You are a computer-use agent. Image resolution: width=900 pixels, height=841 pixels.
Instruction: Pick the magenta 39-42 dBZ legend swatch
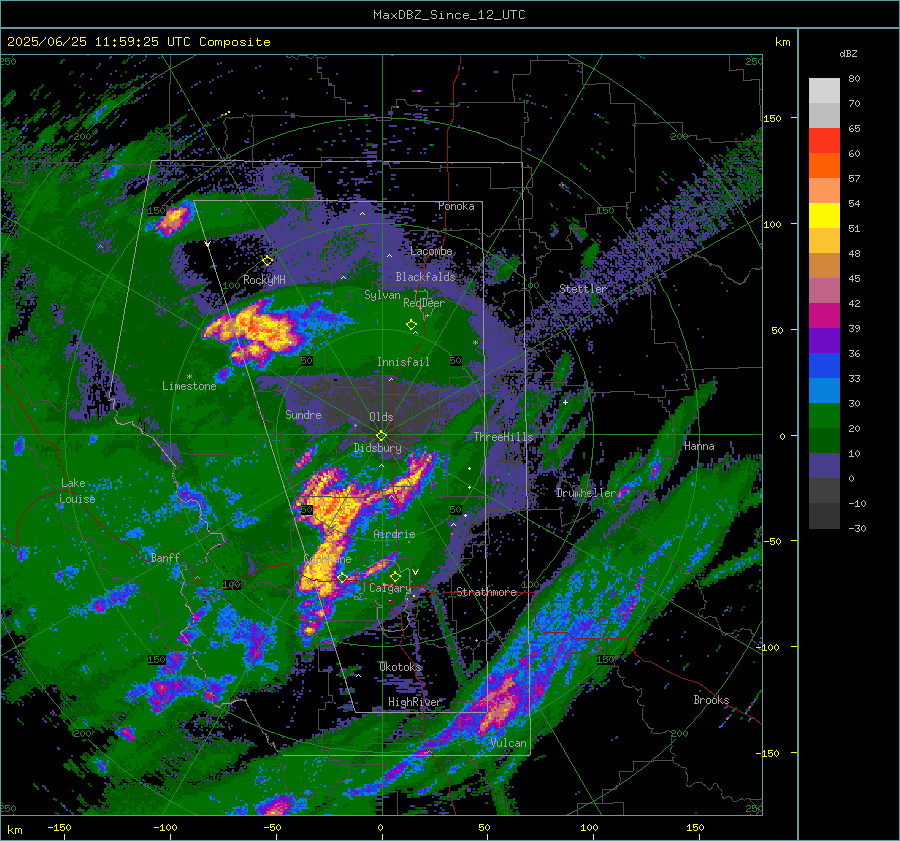point(824,316)
